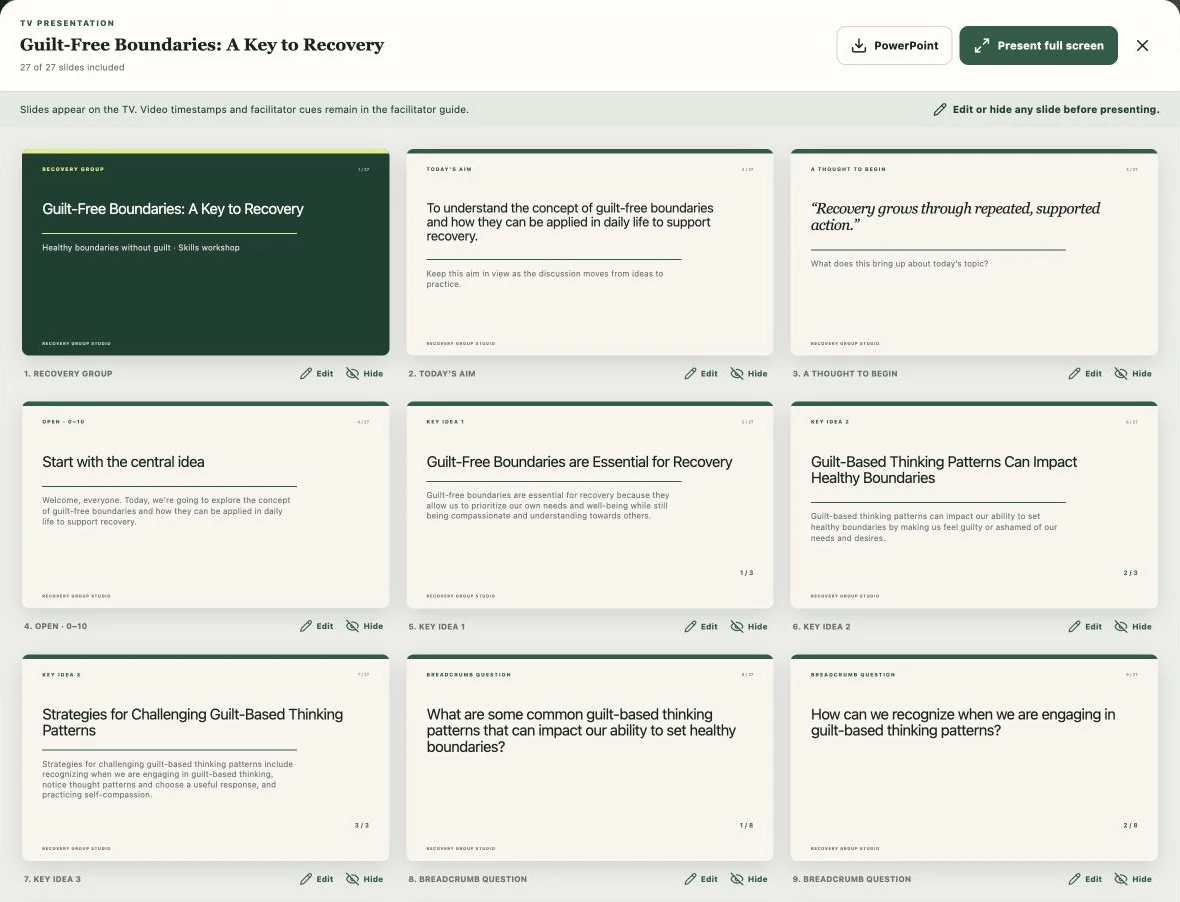Click the '5. KEY IDEA 1' caption
This screenshot has height=902, width=1180.
point(436,626)
